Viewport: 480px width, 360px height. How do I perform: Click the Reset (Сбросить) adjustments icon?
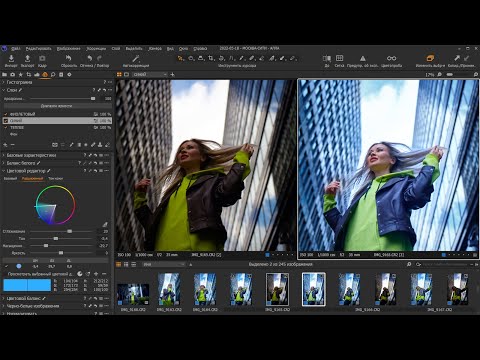(69, 59)
